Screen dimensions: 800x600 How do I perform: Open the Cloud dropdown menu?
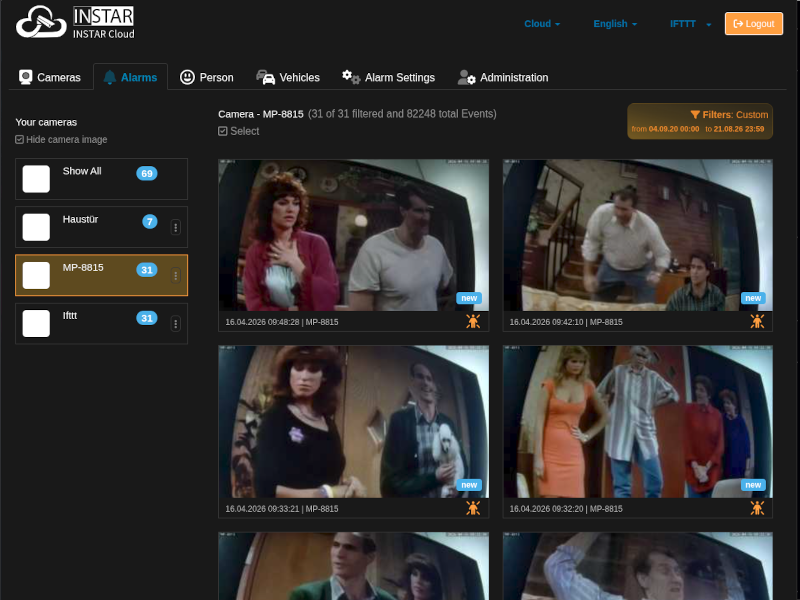pos(542,24)
